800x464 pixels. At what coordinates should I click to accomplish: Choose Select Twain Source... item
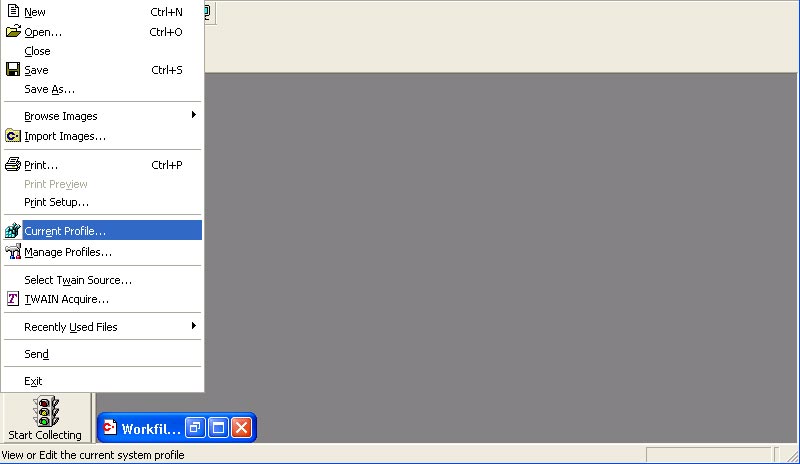[102, 280]
